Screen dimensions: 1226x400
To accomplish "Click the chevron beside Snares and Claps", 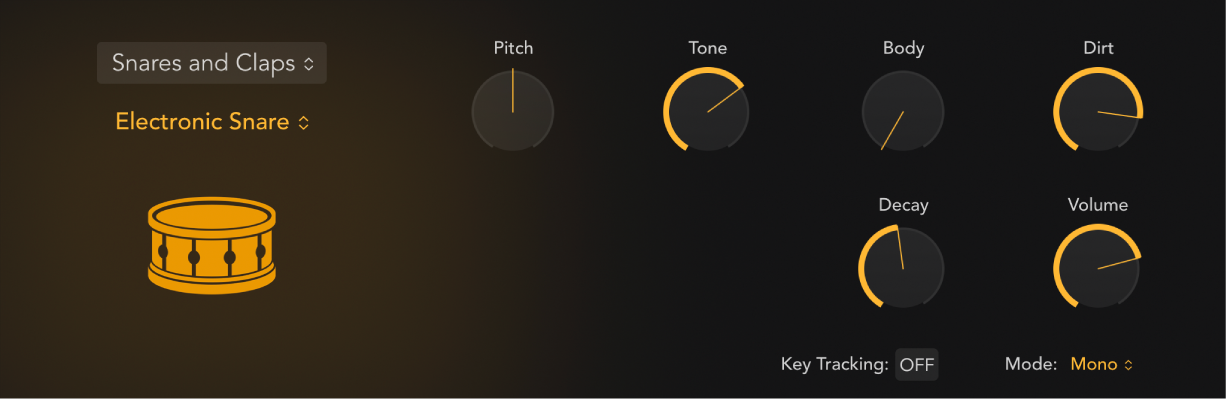I will [x=309, y=64].
